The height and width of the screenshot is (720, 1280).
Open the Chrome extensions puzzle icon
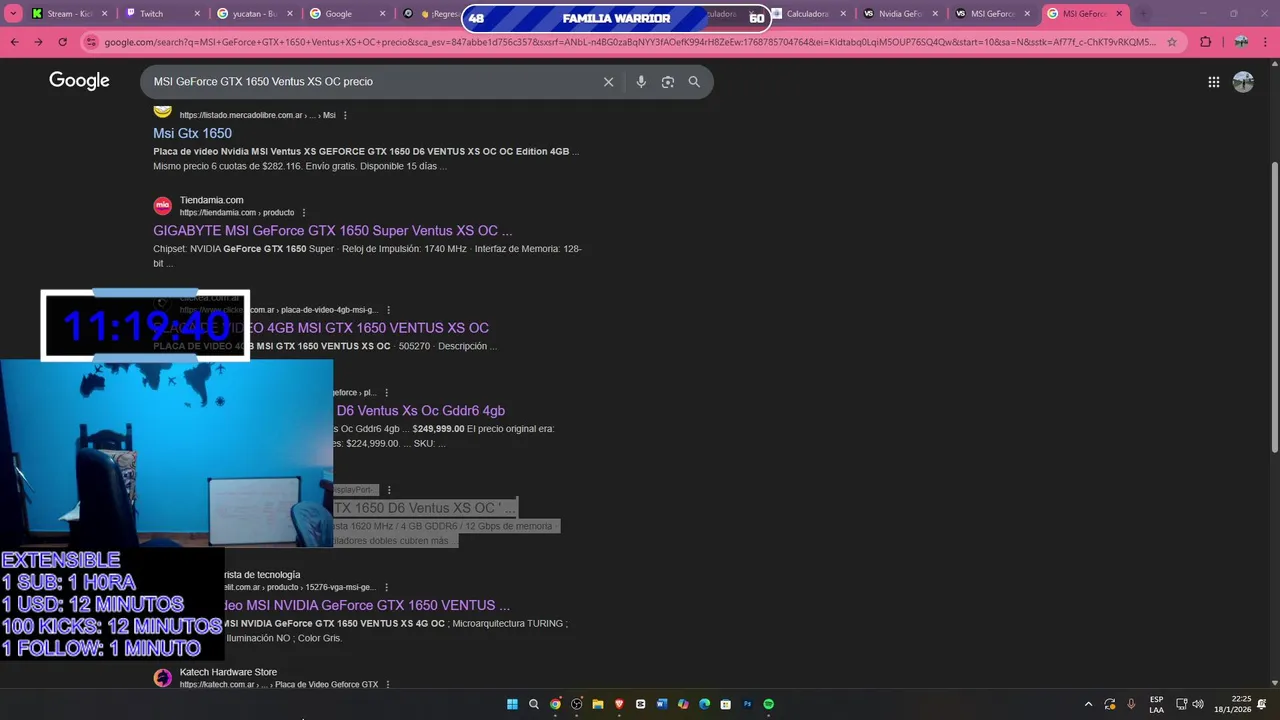pos(1205,42)
